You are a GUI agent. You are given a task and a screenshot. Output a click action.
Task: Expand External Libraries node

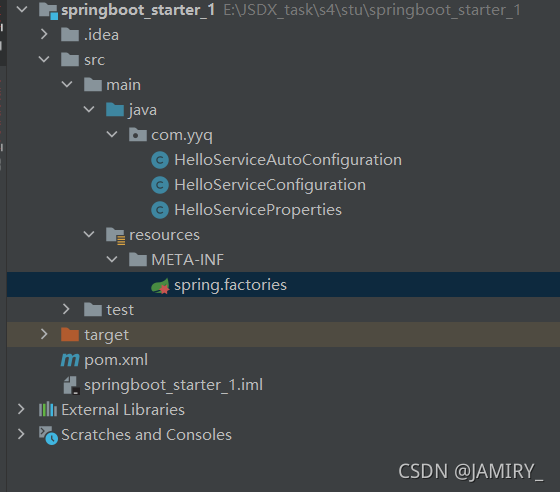[x=21, y=409]
